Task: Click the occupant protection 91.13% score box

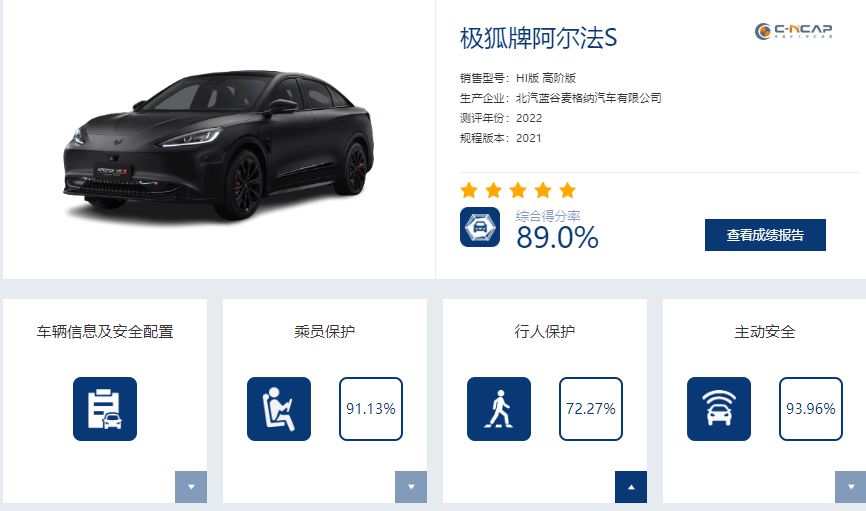Action: [x=371, y=409]
